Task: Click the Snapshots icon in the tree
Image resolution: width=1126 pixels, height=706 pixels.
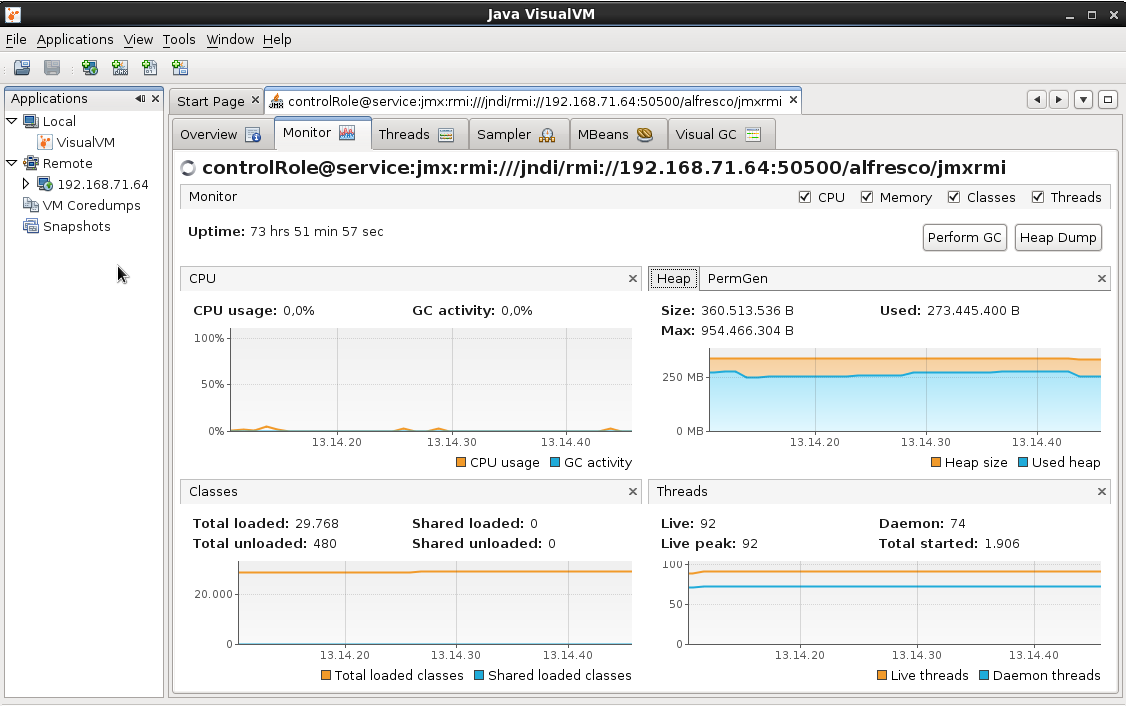Action: click(x=31, y=226)
